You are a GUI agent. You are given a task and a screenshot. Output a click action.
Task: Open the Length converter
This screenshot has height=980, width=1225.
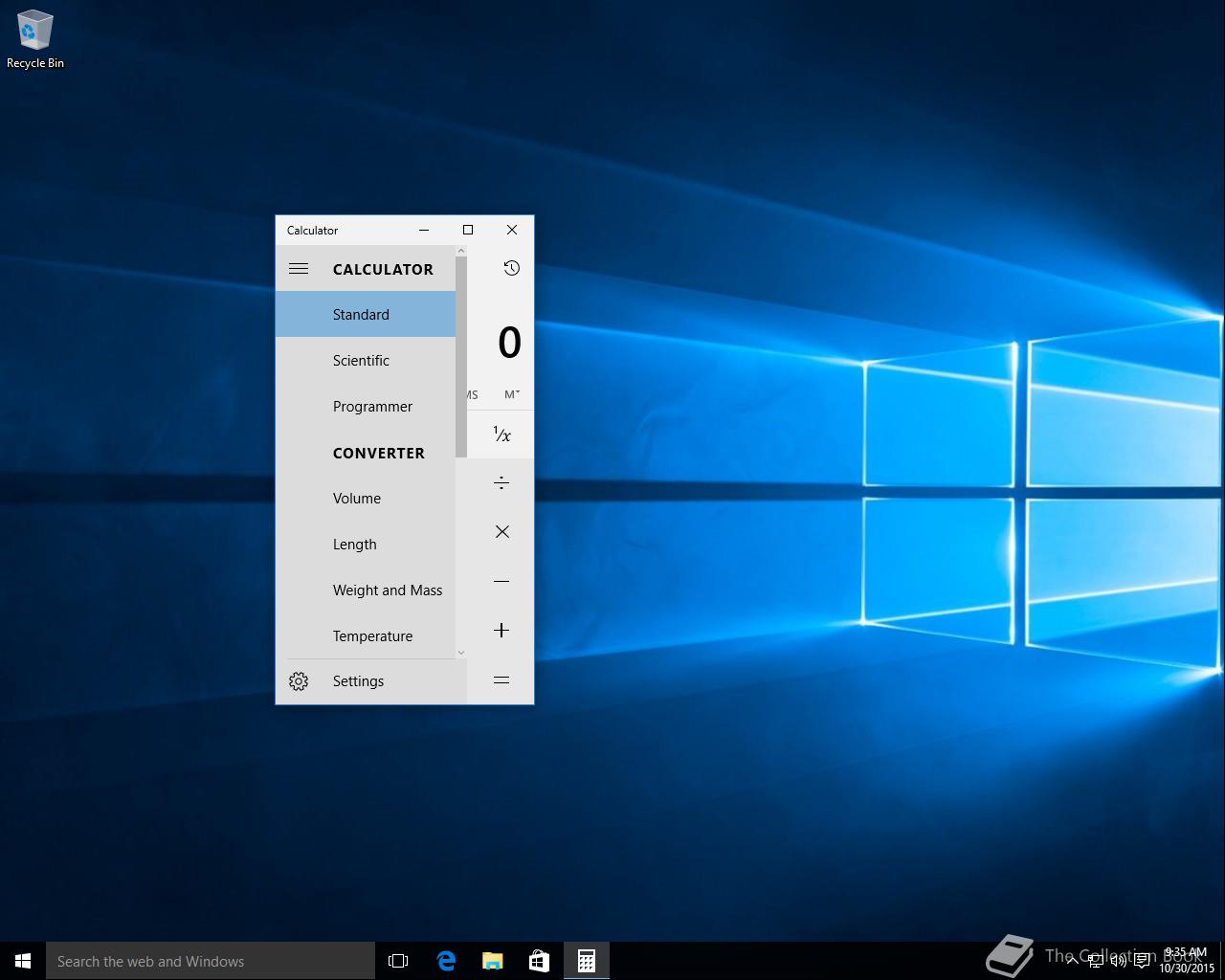pyautogui.click(x=366, y=545)
